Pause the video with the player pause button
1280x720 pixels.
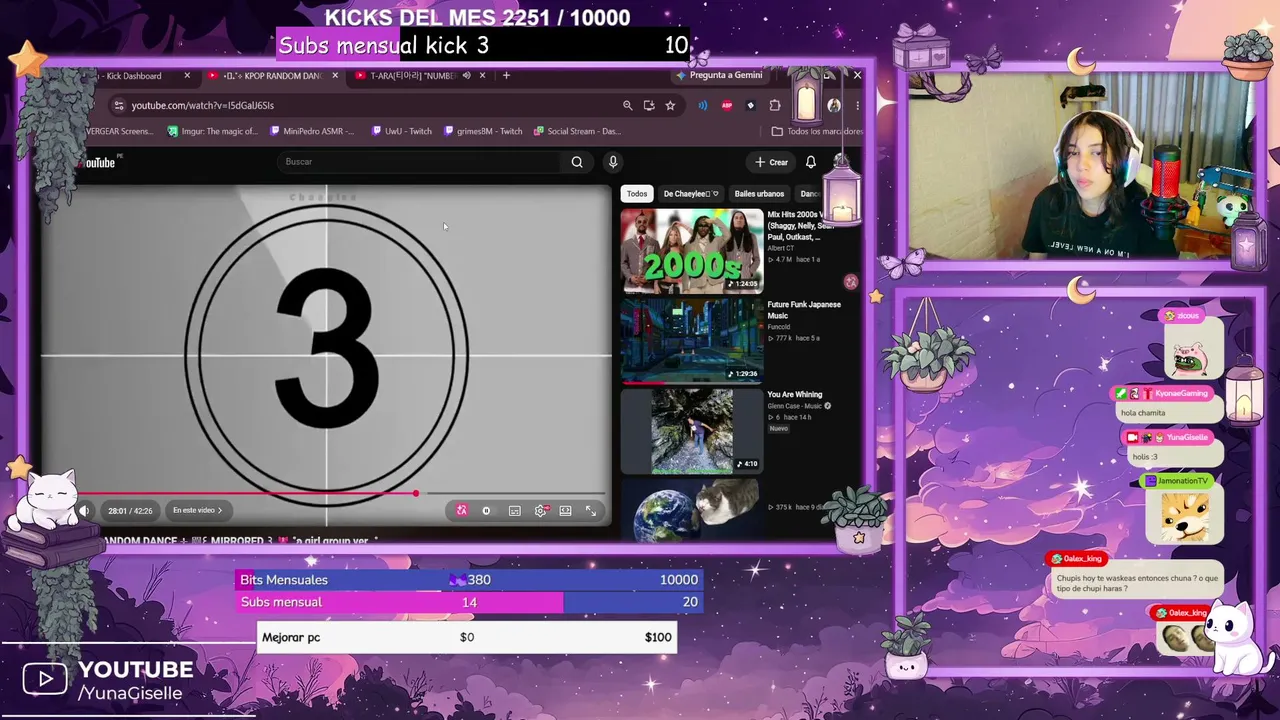coord(487,511)
